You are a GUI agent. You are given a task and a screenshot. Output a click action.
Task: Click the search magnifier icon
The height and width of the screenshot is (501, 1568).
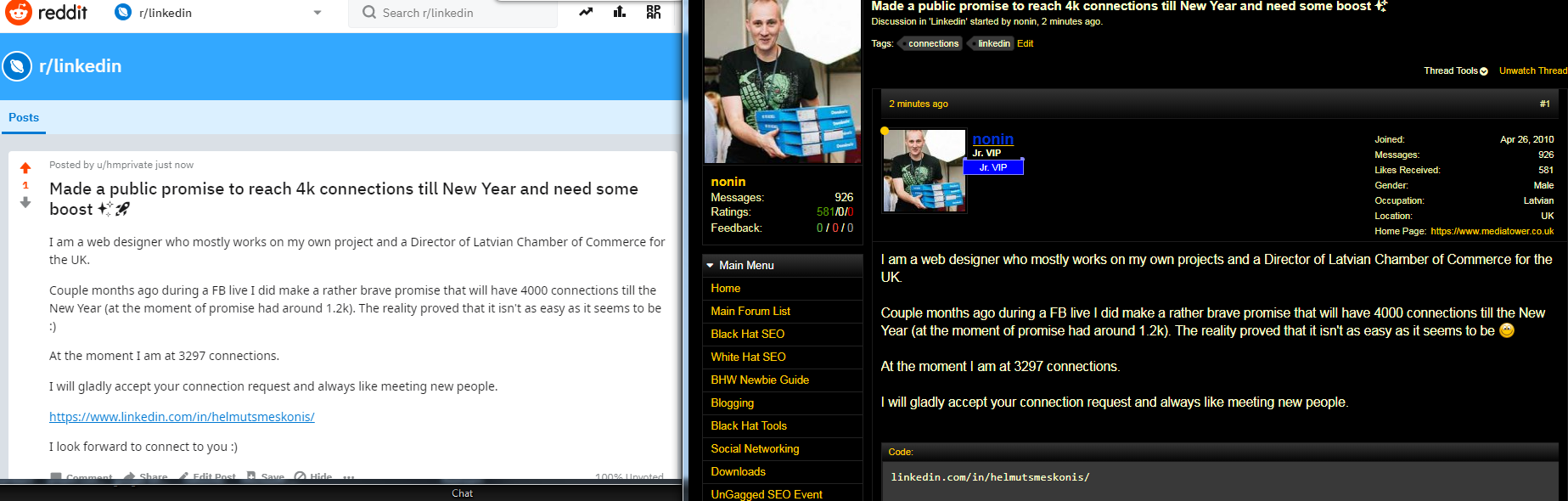pyautogui.click(x=369, y=13)
